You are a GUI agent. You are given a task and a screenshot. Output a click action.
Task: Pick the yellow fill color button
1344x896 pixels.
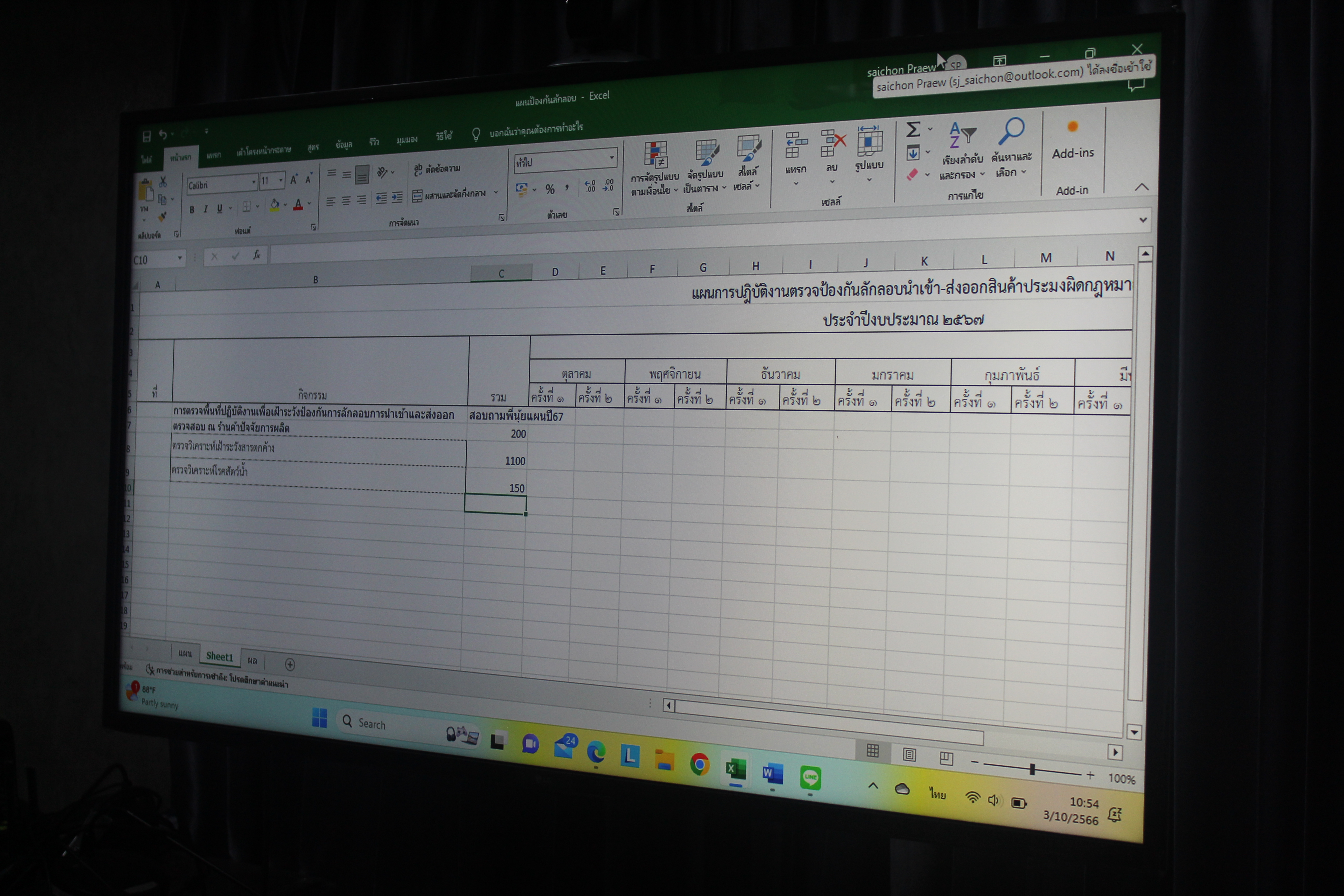[275, 205]
